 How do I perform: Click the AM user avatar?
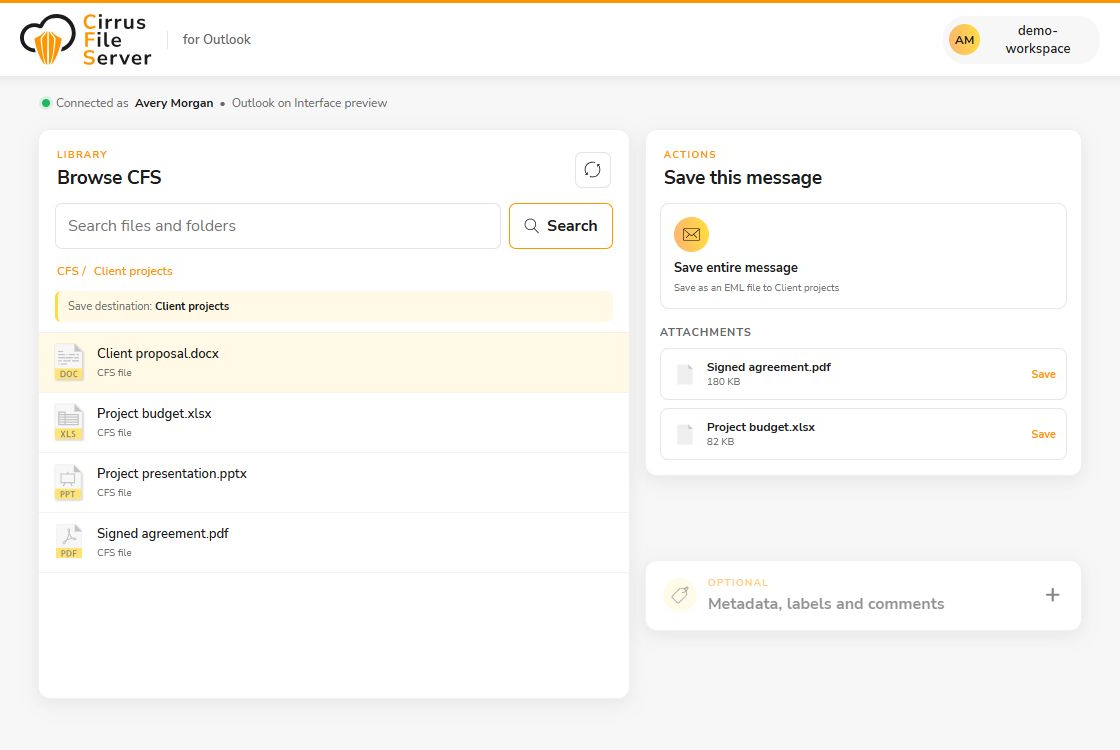pos(964,40)
